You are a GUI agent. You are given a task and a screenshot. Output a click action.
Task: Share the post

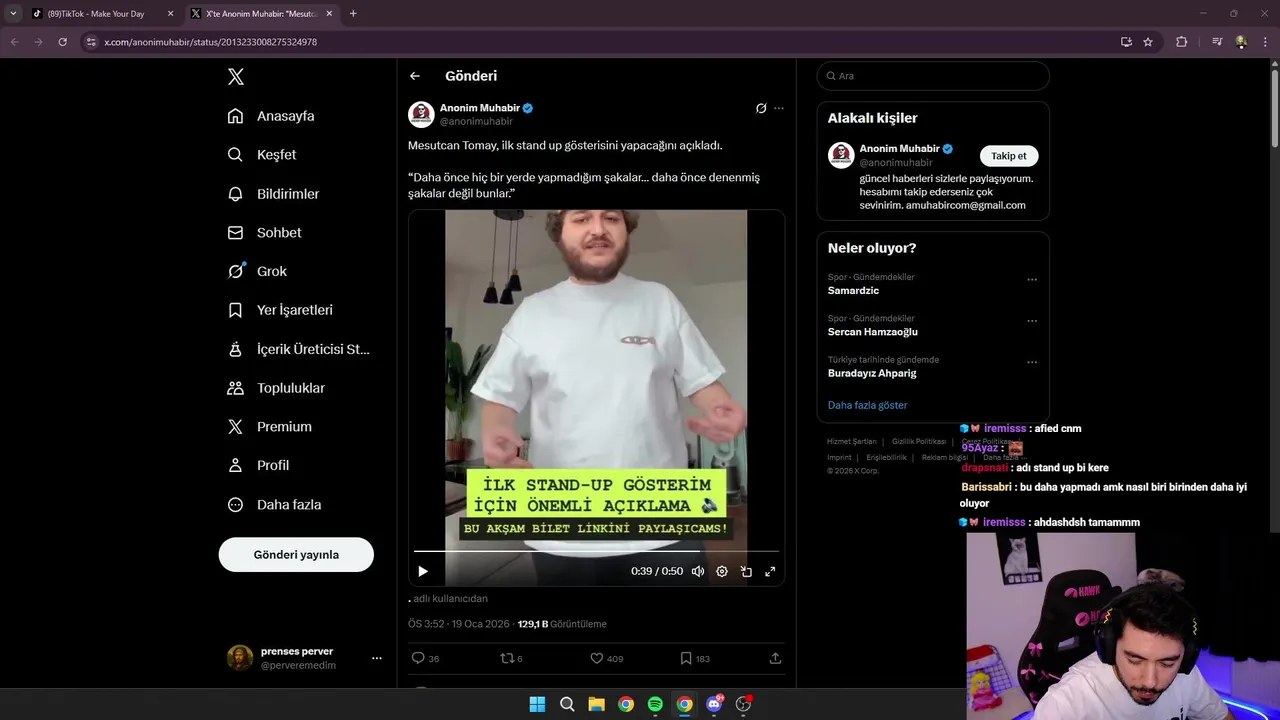coord(775,658)
